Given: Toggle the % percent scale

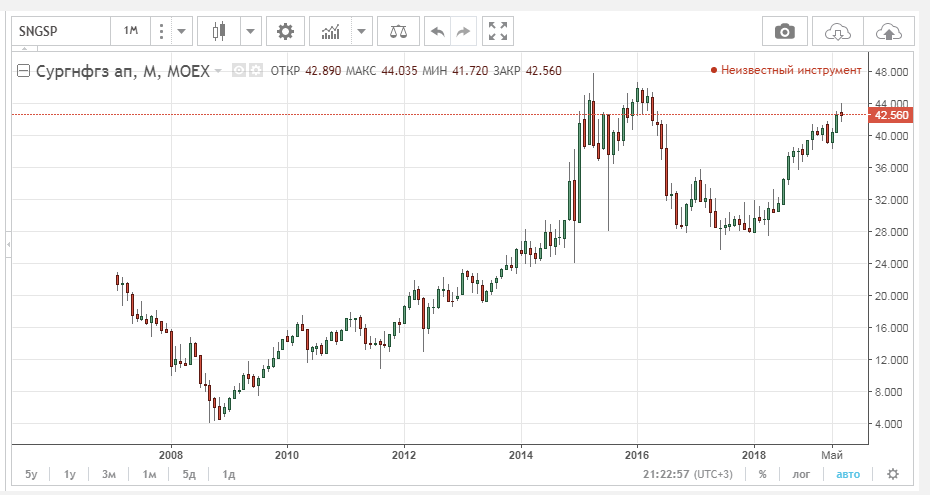Looking at the screenshot, I should (762, 474).
